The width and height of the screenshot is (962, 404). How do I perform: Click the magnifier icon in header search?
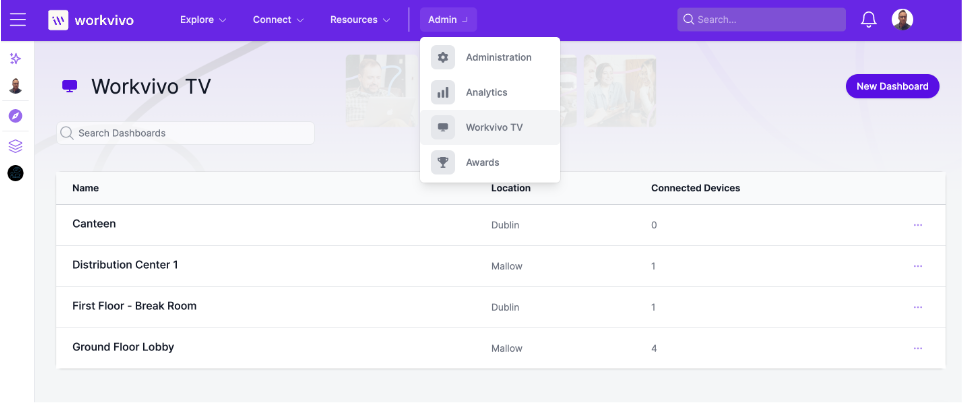[x=688, y=20]
